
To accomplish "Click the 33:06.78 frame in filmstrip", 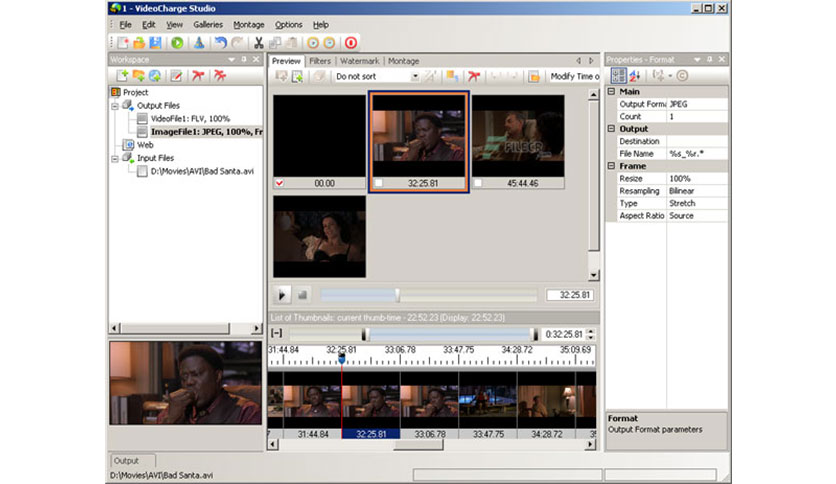I will (429, 401).
